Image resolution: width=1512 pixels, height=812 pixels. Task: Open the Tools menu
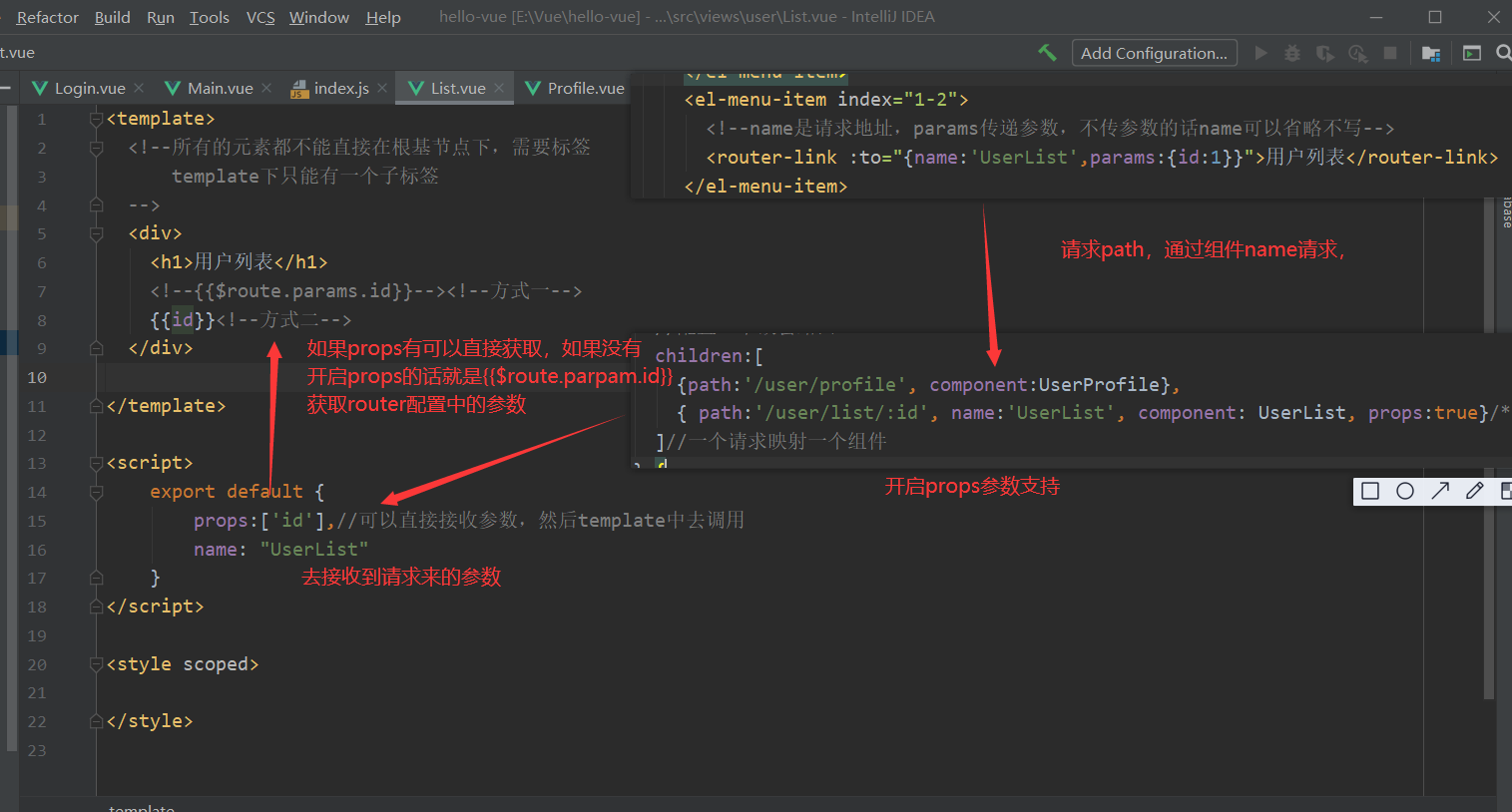[x=210, y=17]
